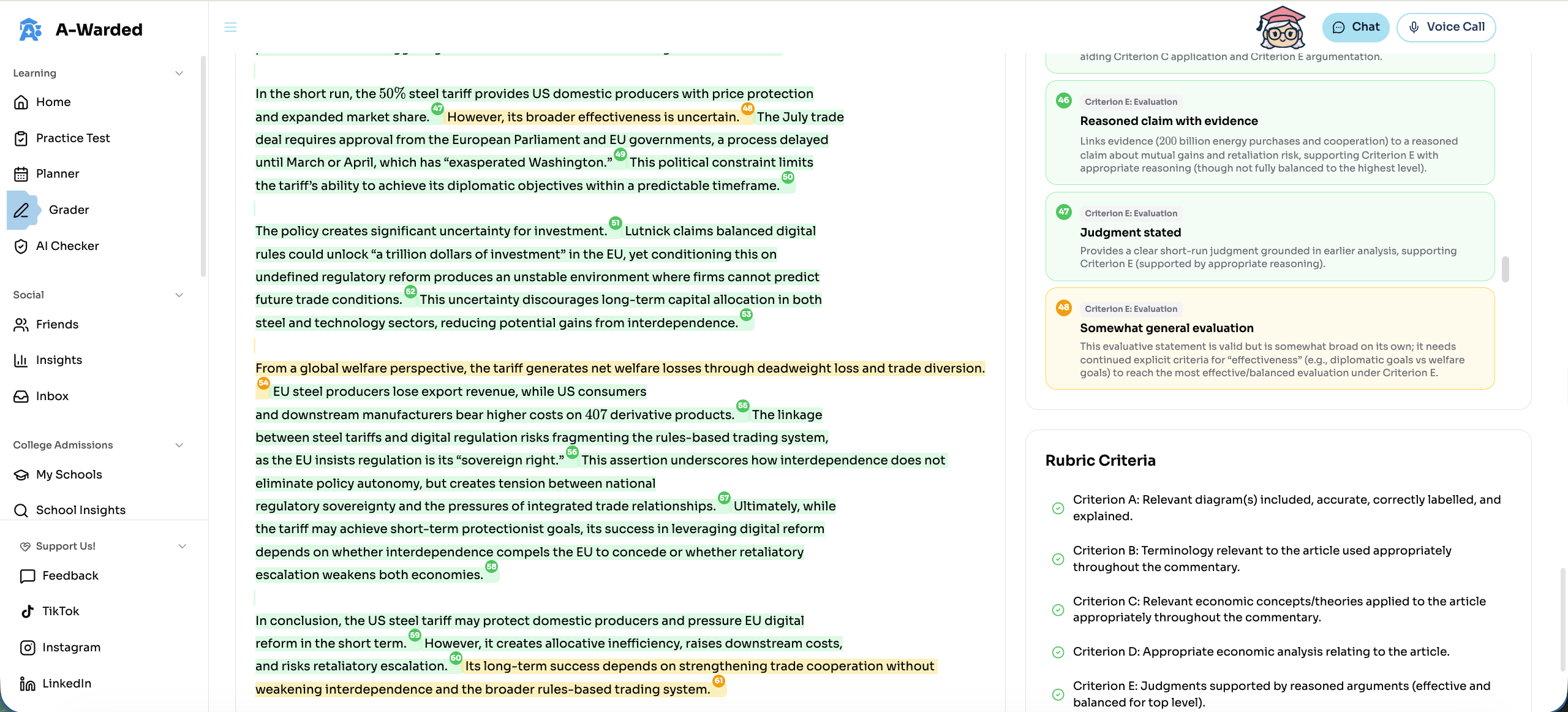Viewport: 1568px width, 712px height.
Task: Click annotation marker 48 in the essay
Action: [x=747, y=109]
